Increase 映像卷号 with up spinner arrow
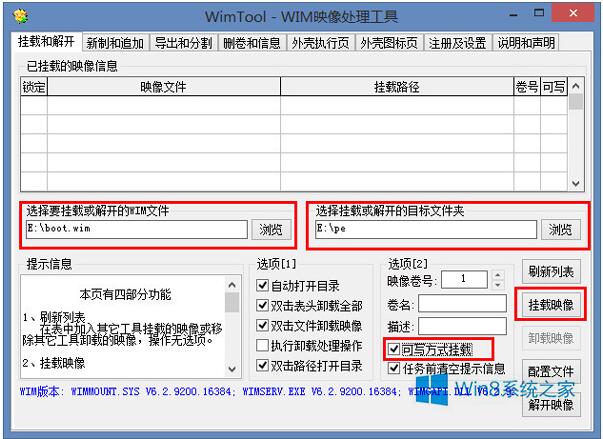 pos(498,275)
